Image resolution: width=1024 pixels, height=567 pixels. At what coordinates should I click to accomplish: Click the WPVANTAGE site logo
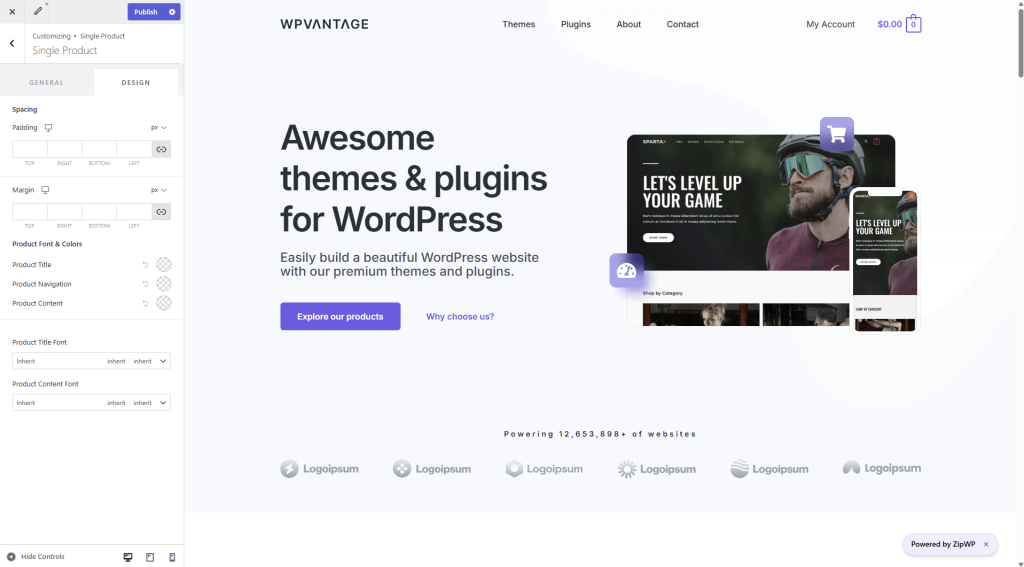325,24
